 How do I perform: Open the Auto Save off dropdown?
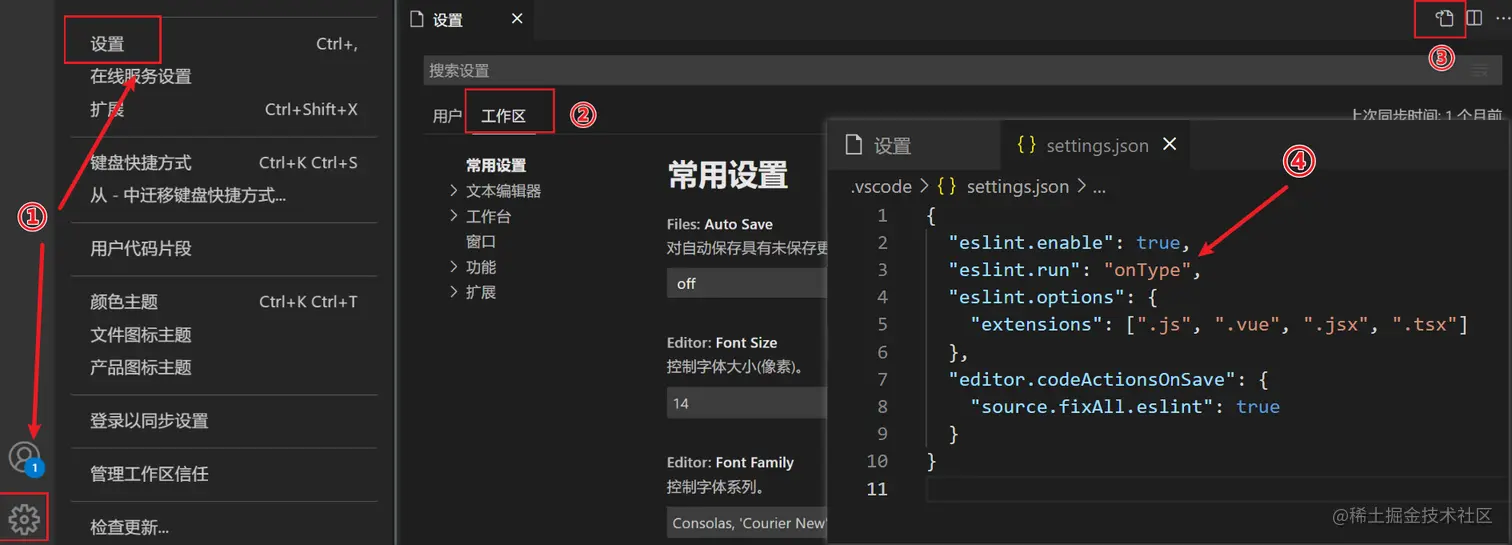point(748,283)
